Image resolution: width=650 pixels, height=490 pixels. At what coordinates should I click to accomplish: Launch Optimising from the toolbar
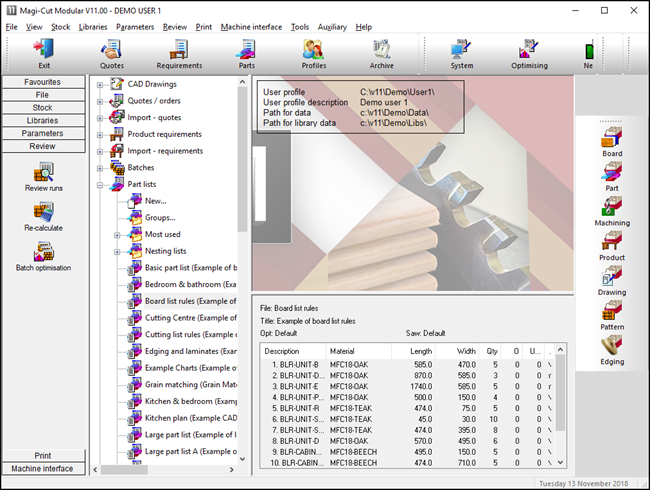[x=529, y=52]
